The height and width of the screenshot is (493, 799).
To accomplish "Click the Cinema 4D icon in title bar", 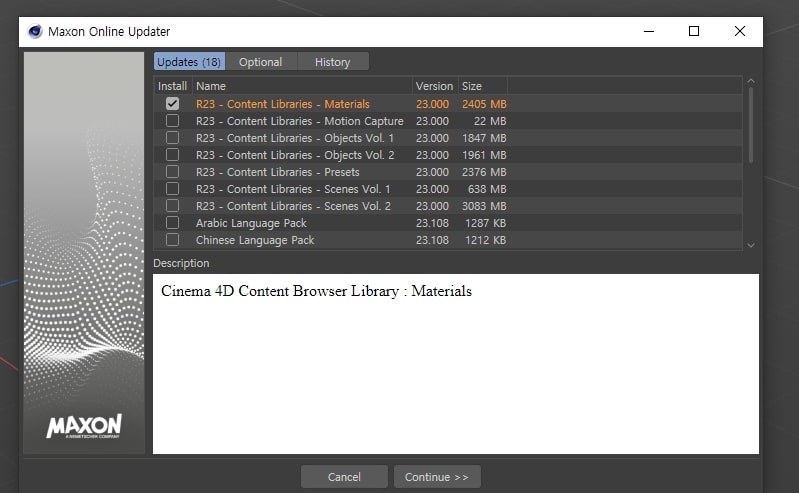I will point(35,32).
